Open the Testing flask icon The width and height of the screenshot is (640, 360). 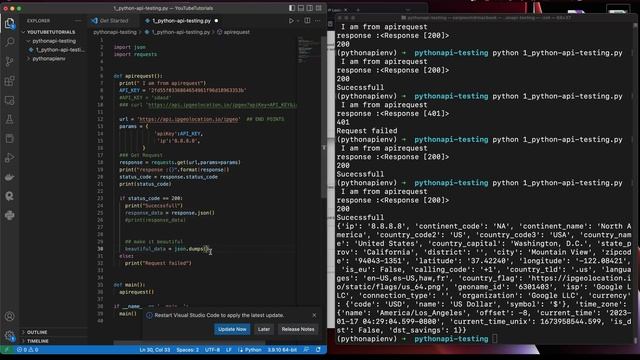(x=9, y=120)
